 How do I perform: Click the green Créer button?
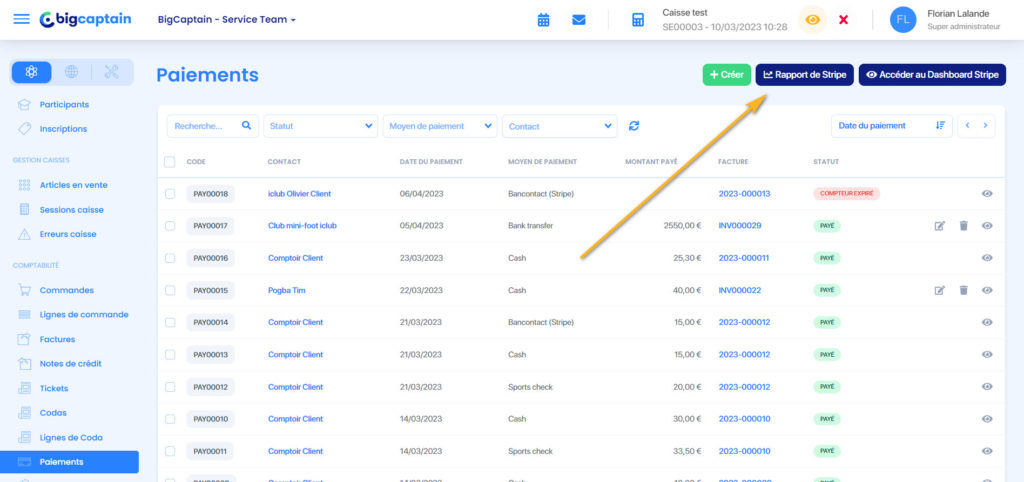726,74
